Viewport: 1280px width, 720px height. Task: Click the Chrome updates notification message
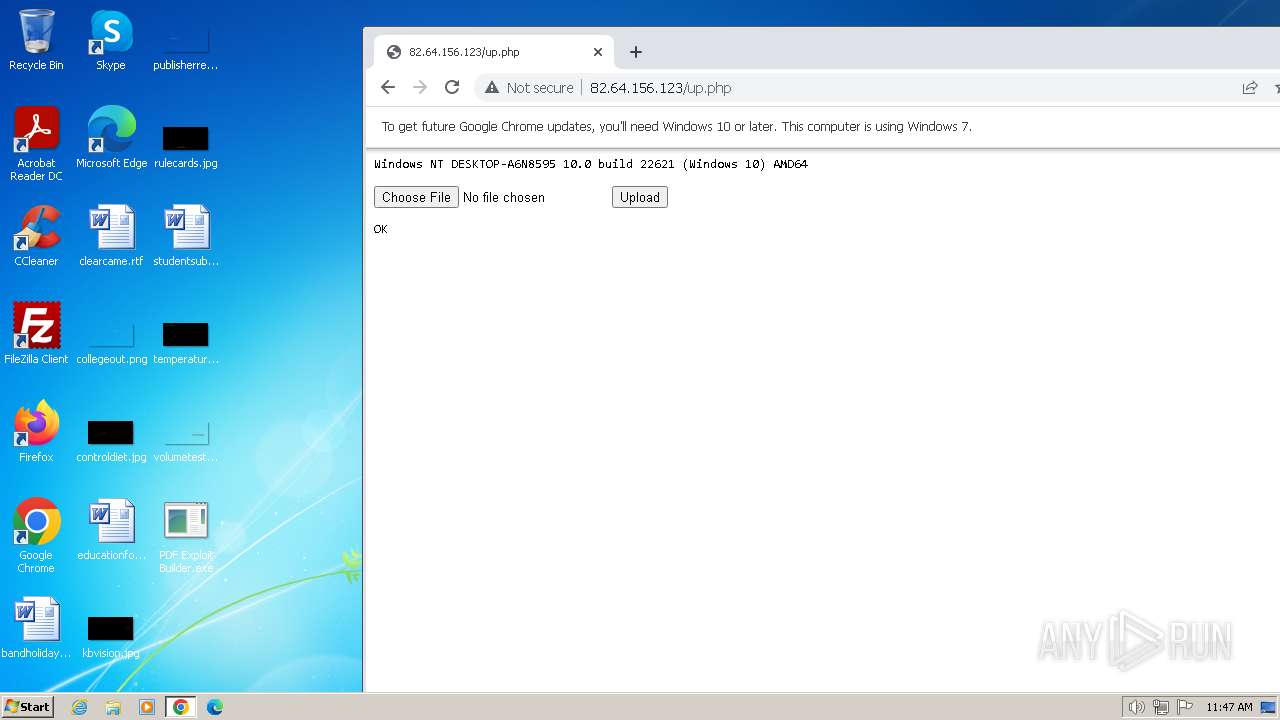(677, 127)
